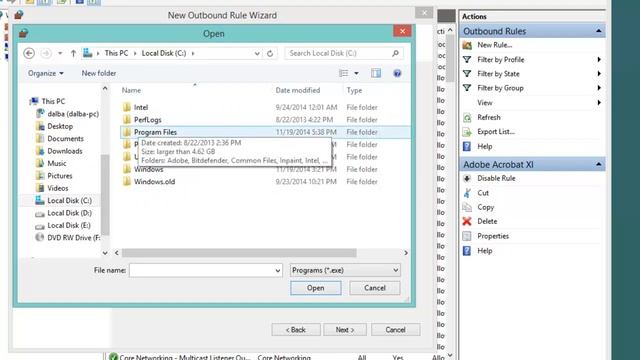
Task: Refresh the Local Disk (C:) listing
Action: 270,53
